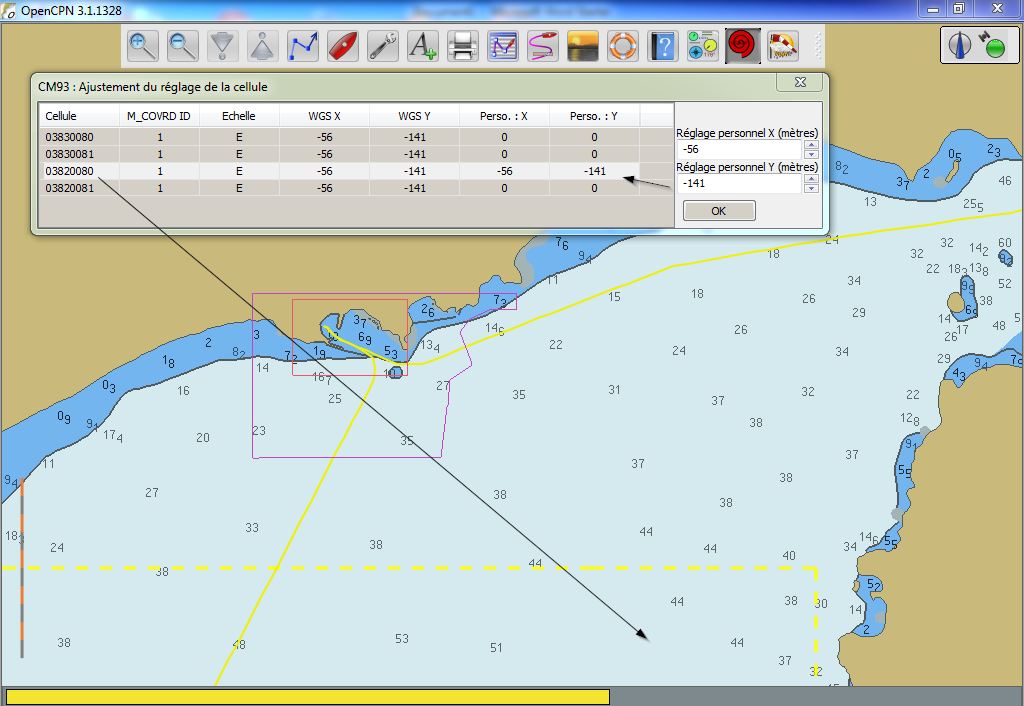Close the CM93 cell adjustment dialog
Viewport: 1024px width, 706px height.
[800, 82]
